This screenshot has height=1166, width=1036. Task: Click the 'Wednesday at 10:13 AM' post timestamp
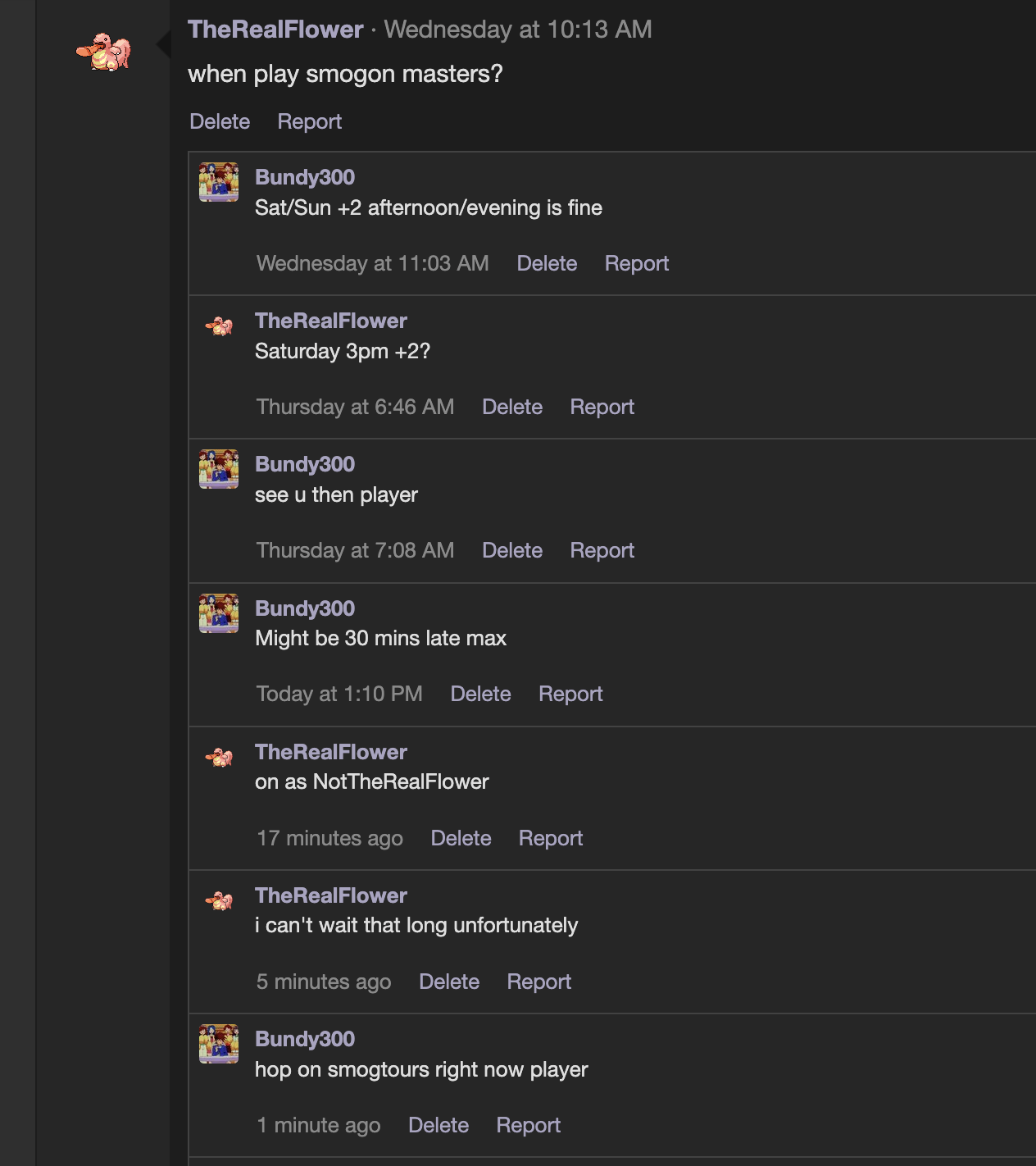pos(518,30)
